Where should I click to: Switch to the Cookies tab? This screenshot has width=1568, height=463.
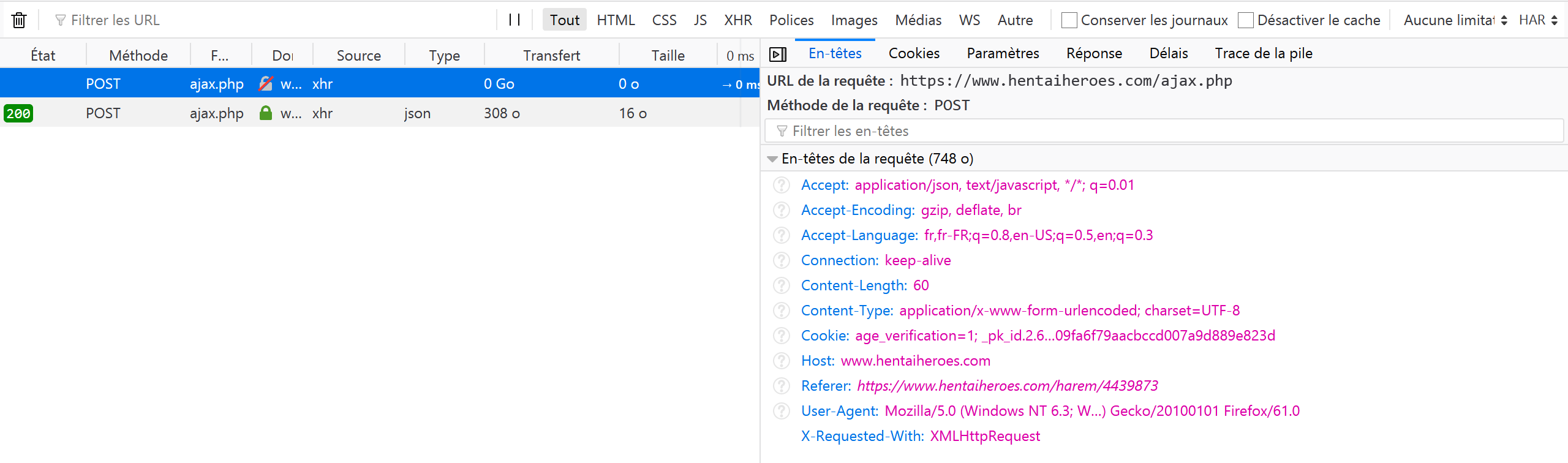(914, 53)
